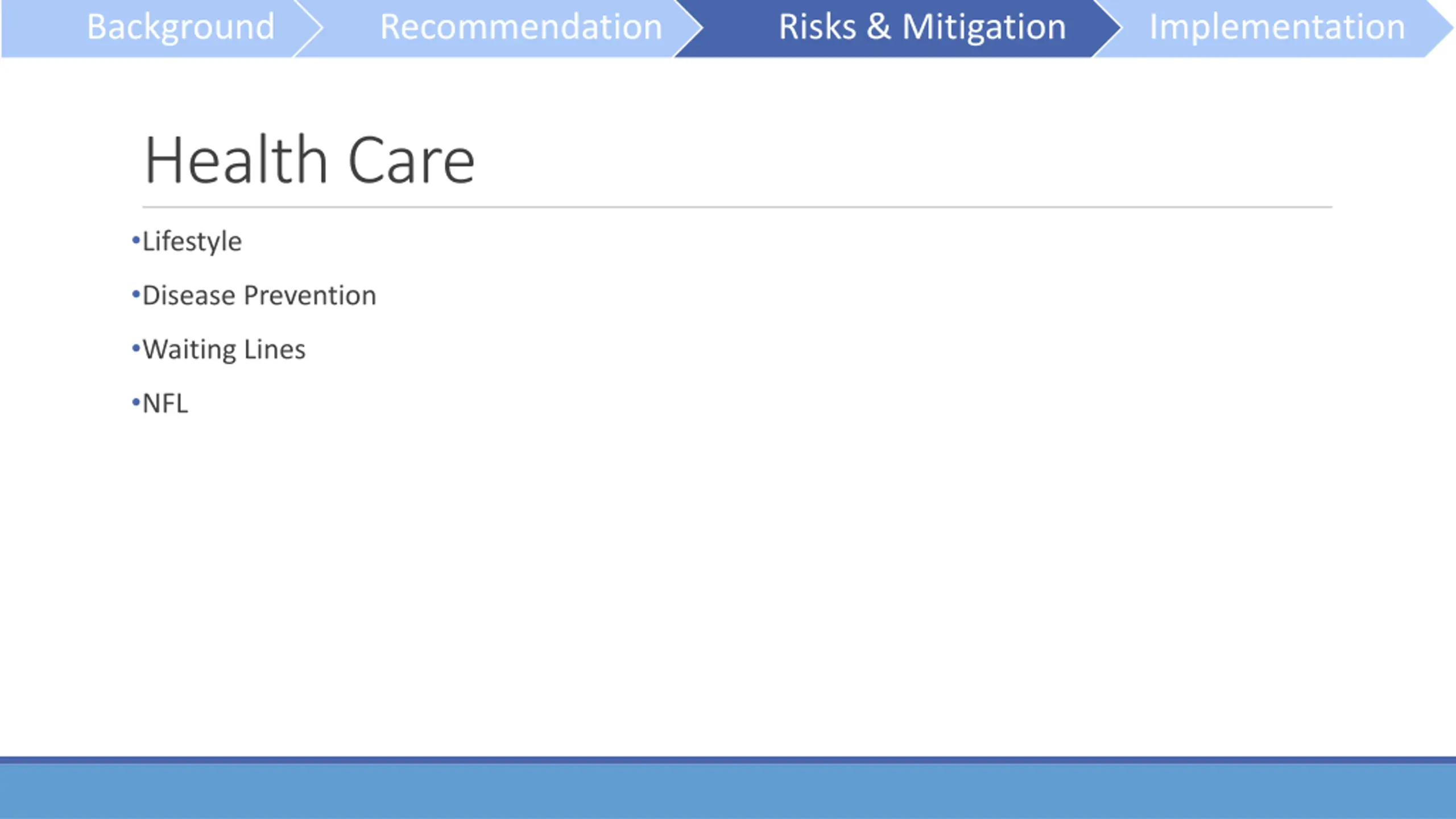Screen dimensions: 1456x819
Task: Click the light blue footer band
Action: click(728, 792)
